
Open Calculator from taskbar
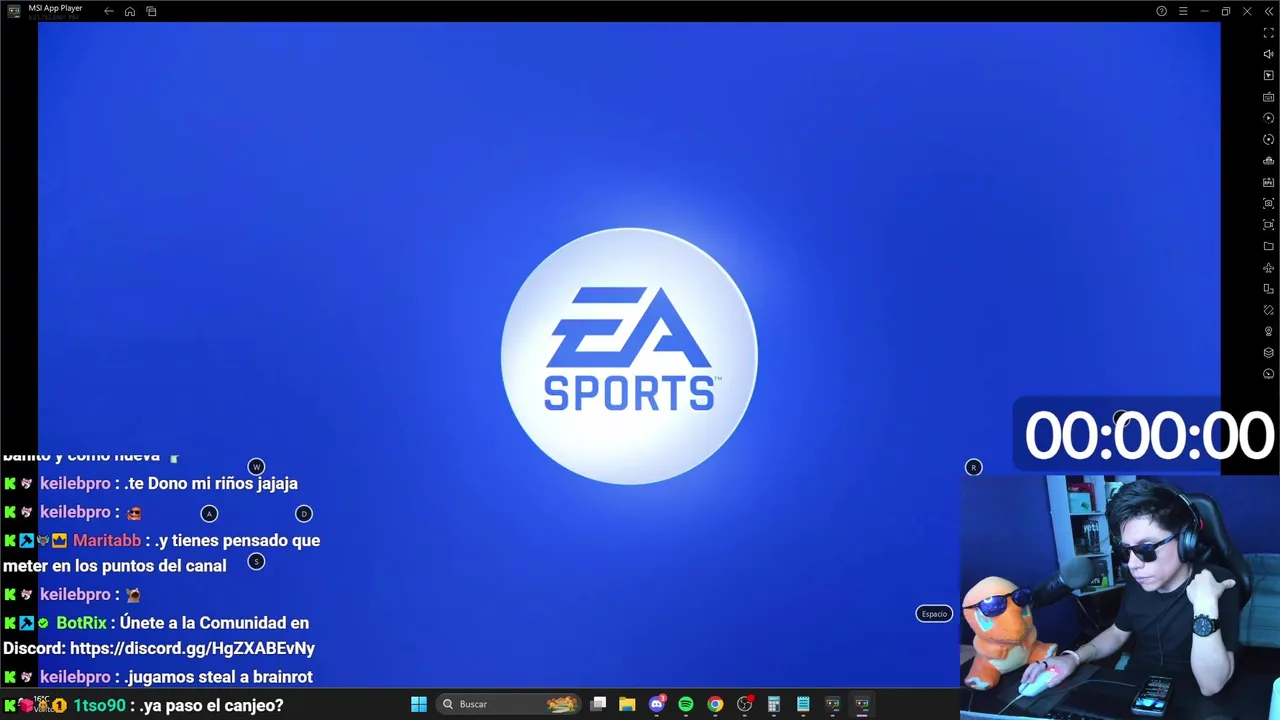[774, 704]
